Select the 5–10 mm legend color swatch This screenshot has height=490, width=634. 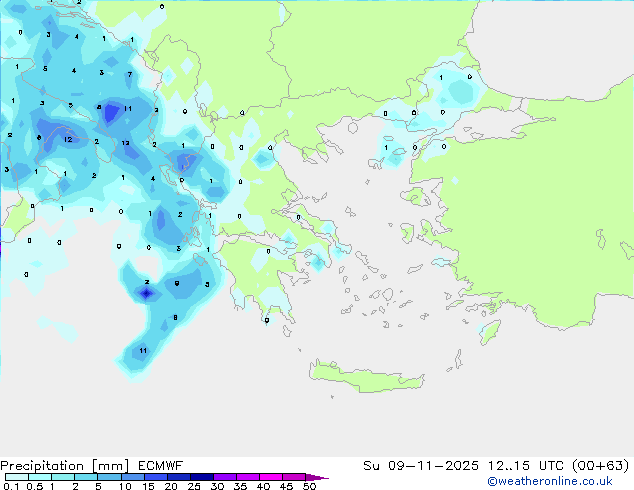click(109, 477)
